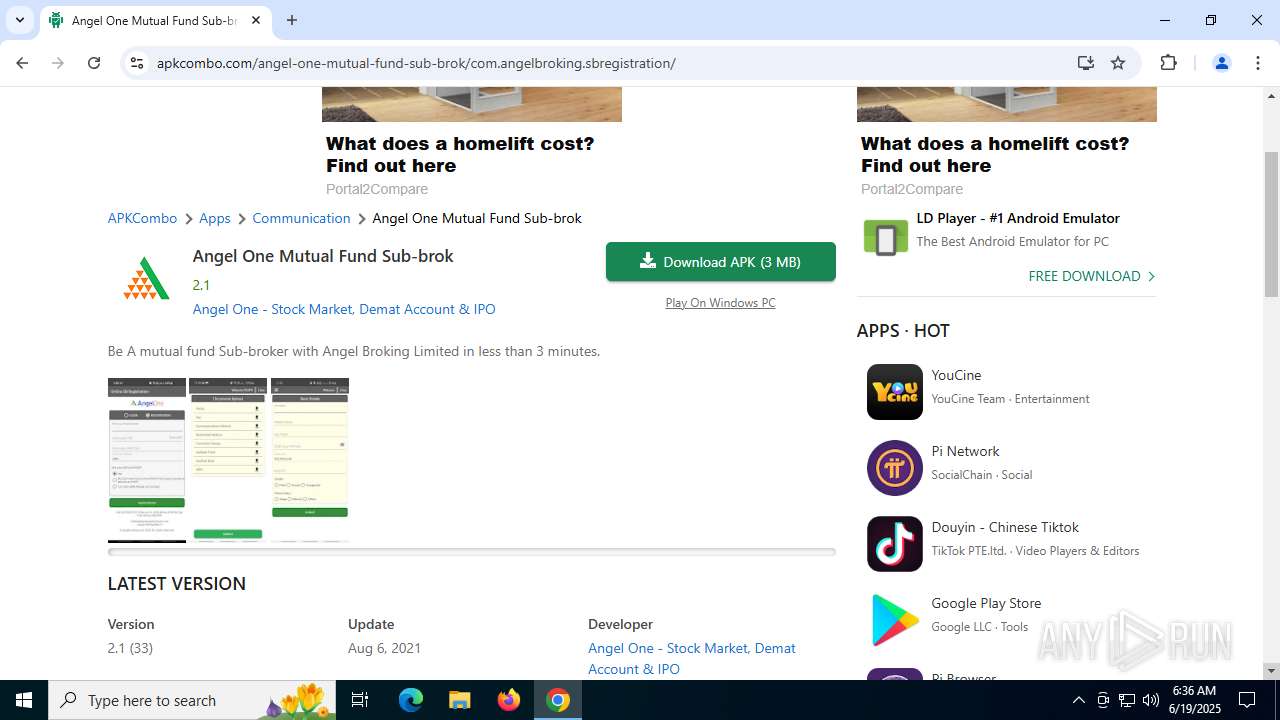Image resolution: width=1280 pixels, height=720 pixels.
Task: Click the Communication breadcrumb link
Action: [301, 218]
